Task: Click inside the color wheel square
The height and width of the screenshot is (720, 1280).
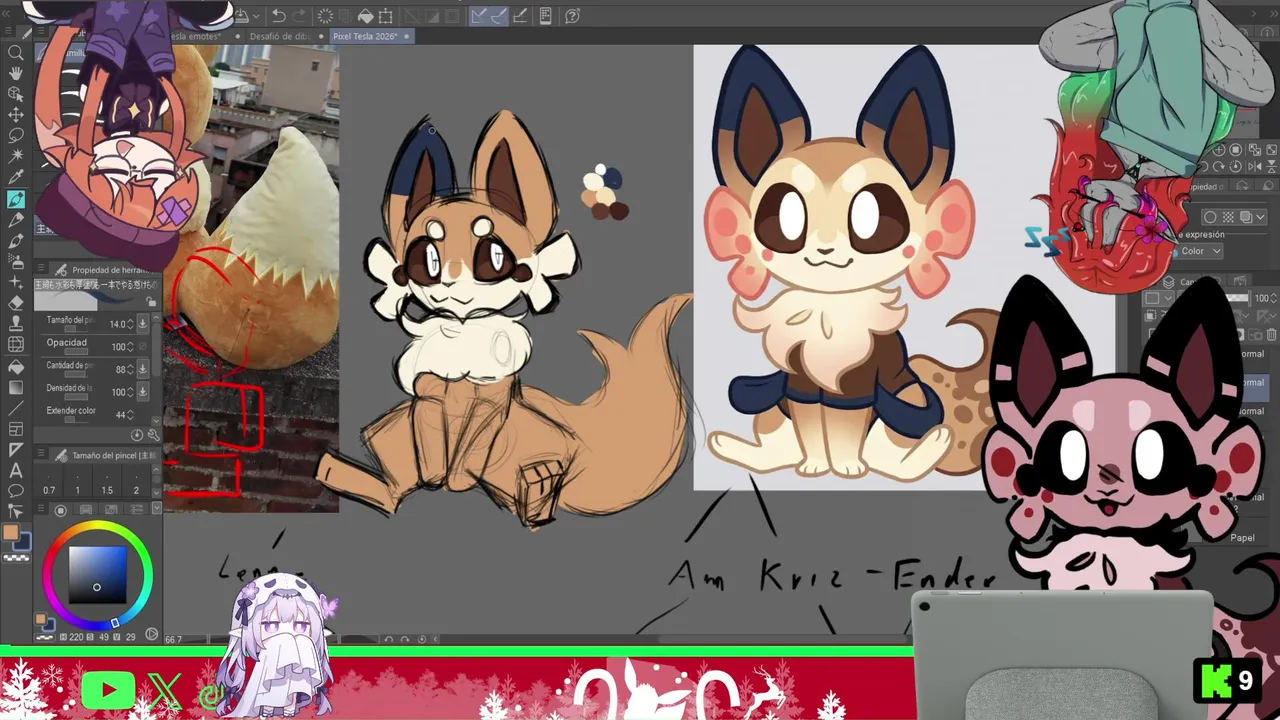Action: pos(97,573)
